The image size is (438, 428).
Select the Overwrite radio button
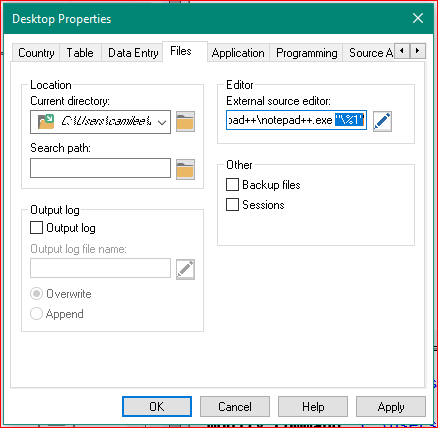point(36,294)
